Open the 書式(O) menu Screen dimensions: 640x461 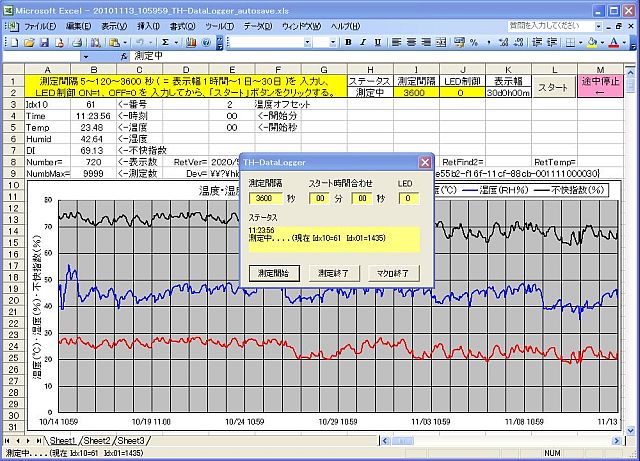pyautogui.click(x=182, y=27)
